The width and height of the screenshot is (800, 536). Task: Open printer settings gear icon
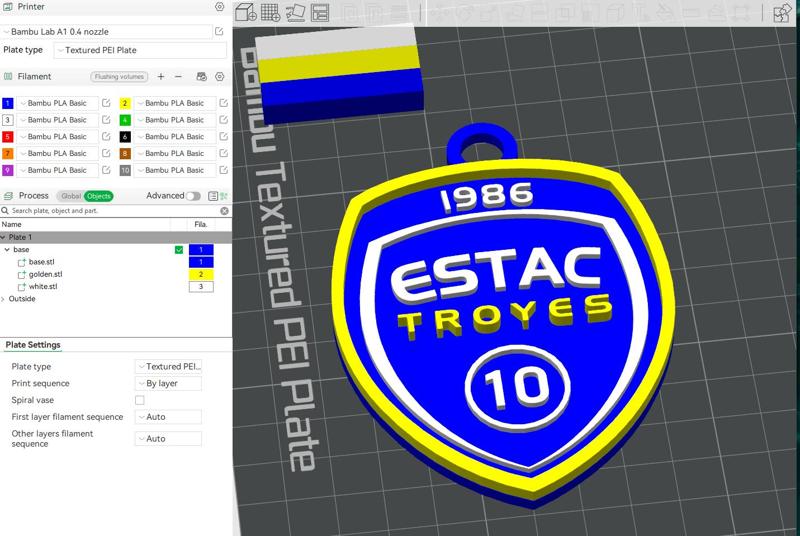pyautogui.click(x=219, y=7)
